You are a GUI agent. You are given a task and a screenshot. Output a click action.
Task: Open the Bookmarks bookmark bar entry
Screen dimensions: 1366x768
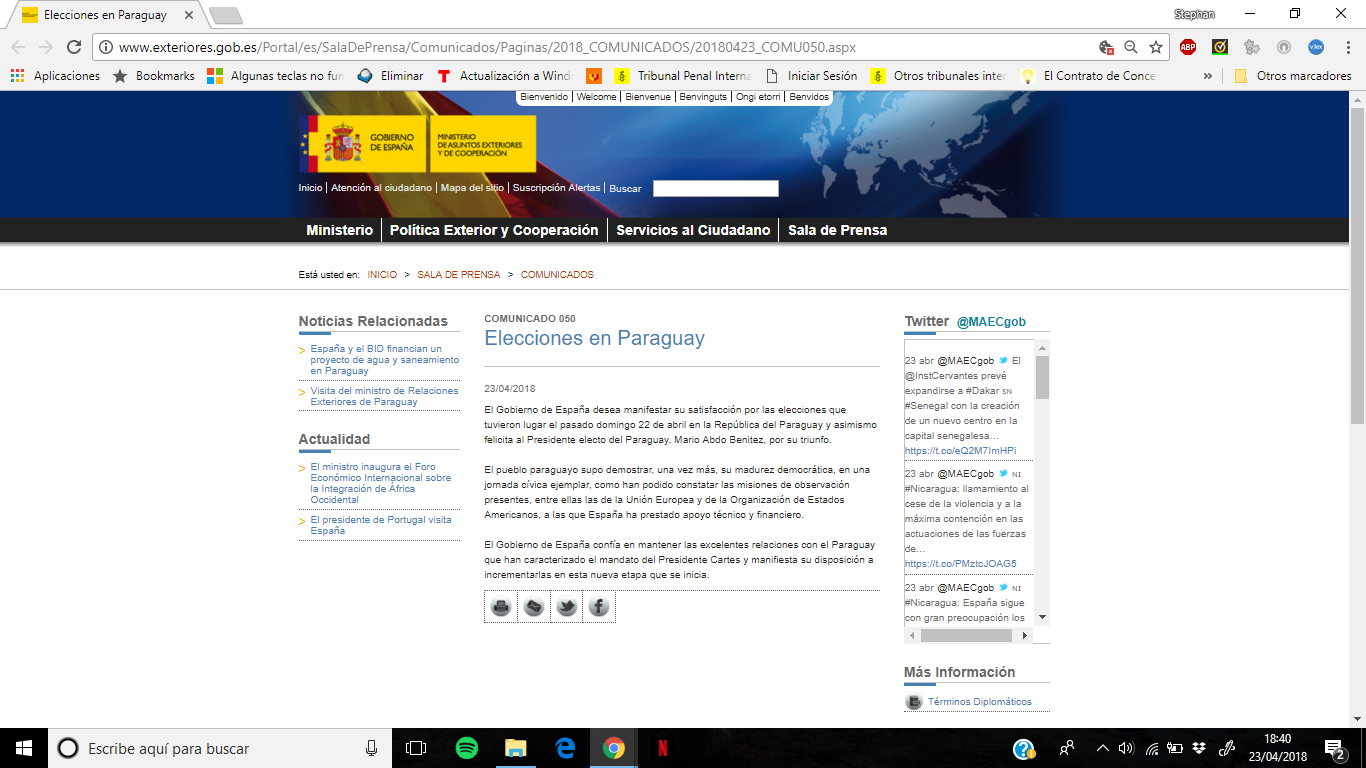point(154,76)
